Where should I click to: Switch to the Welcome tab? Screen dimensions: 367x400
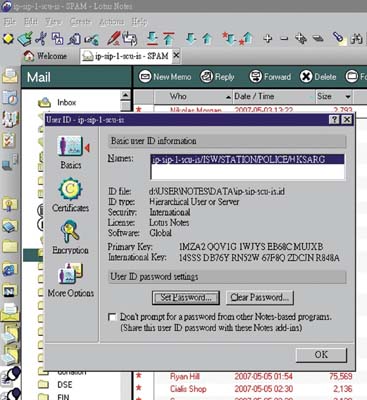[45, 56]
